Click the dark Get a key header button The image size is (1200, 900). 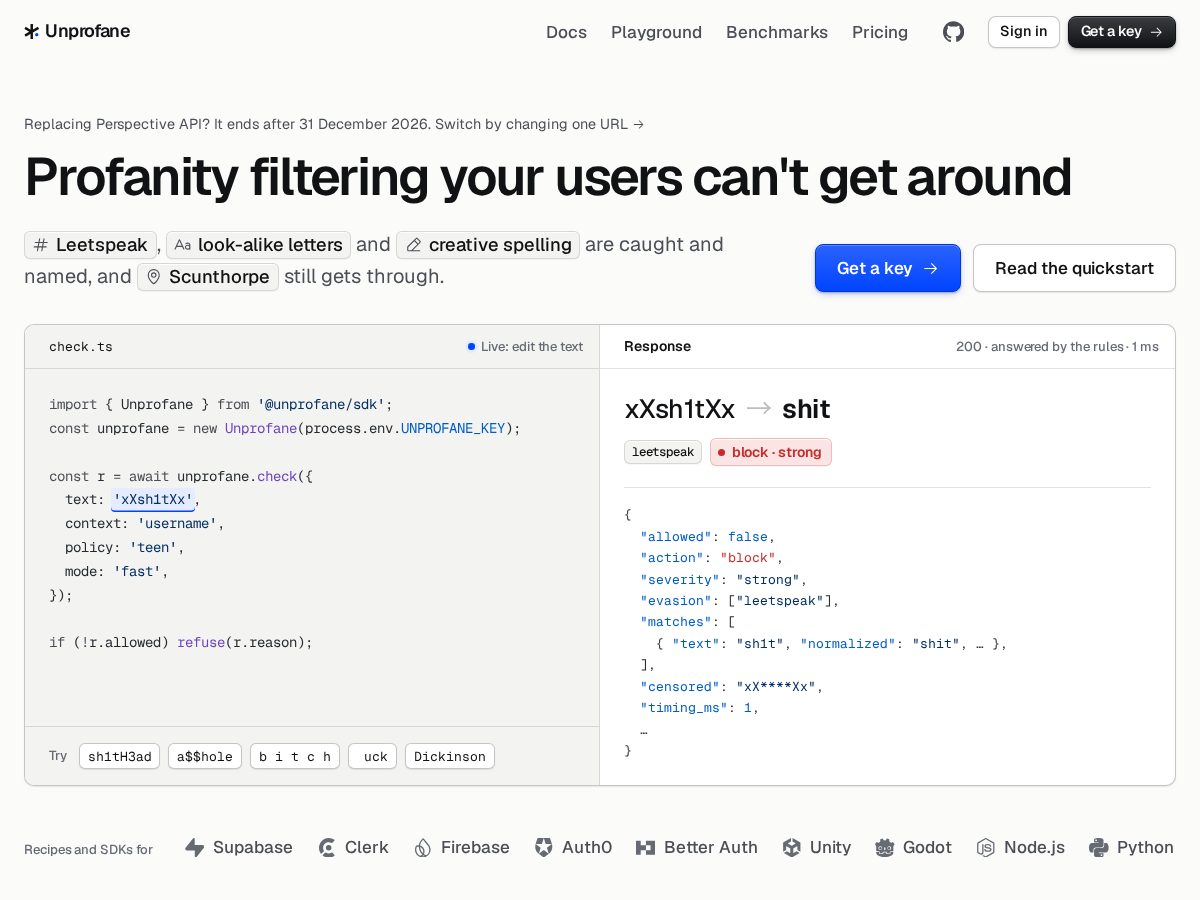click(1122, 32)
